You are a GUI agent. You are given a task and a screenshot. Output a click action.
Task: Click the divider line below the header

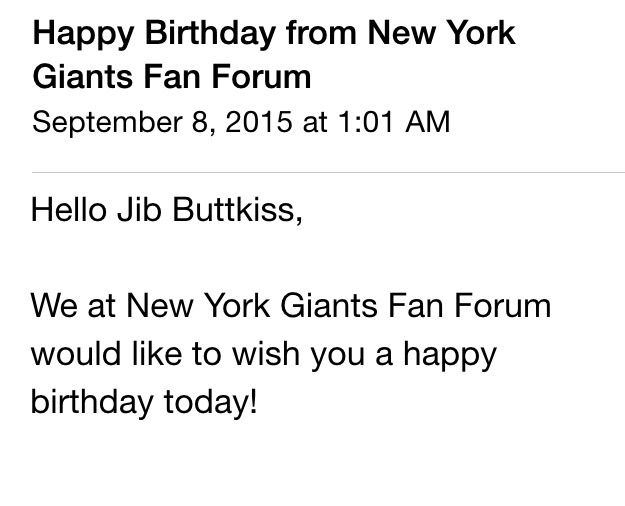[x=328, y=173]
